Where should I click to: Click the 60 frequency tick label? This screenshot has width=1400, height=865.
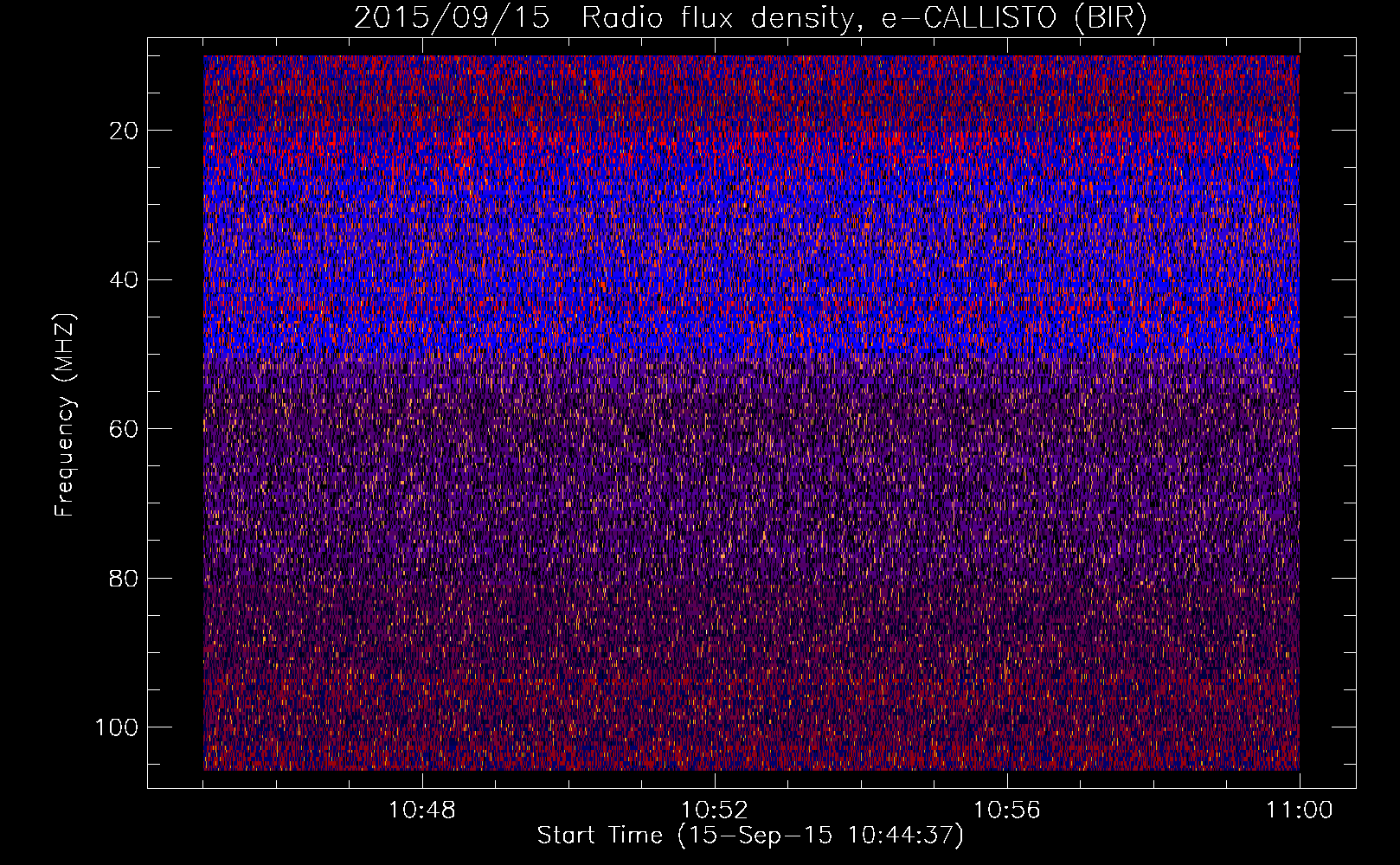click(124, 429)
